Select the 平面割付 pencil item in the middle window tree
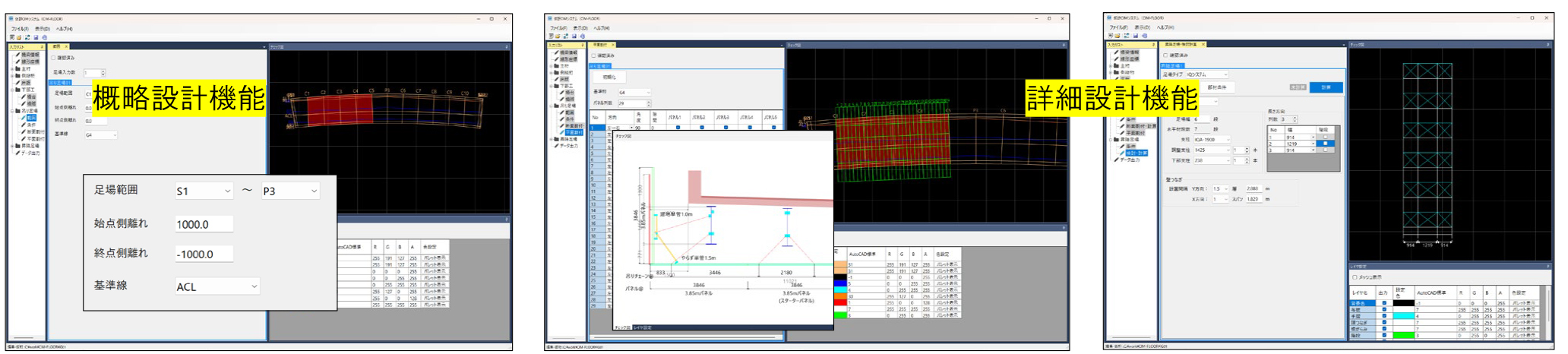 pyautogui.click(x=573, y=132)
